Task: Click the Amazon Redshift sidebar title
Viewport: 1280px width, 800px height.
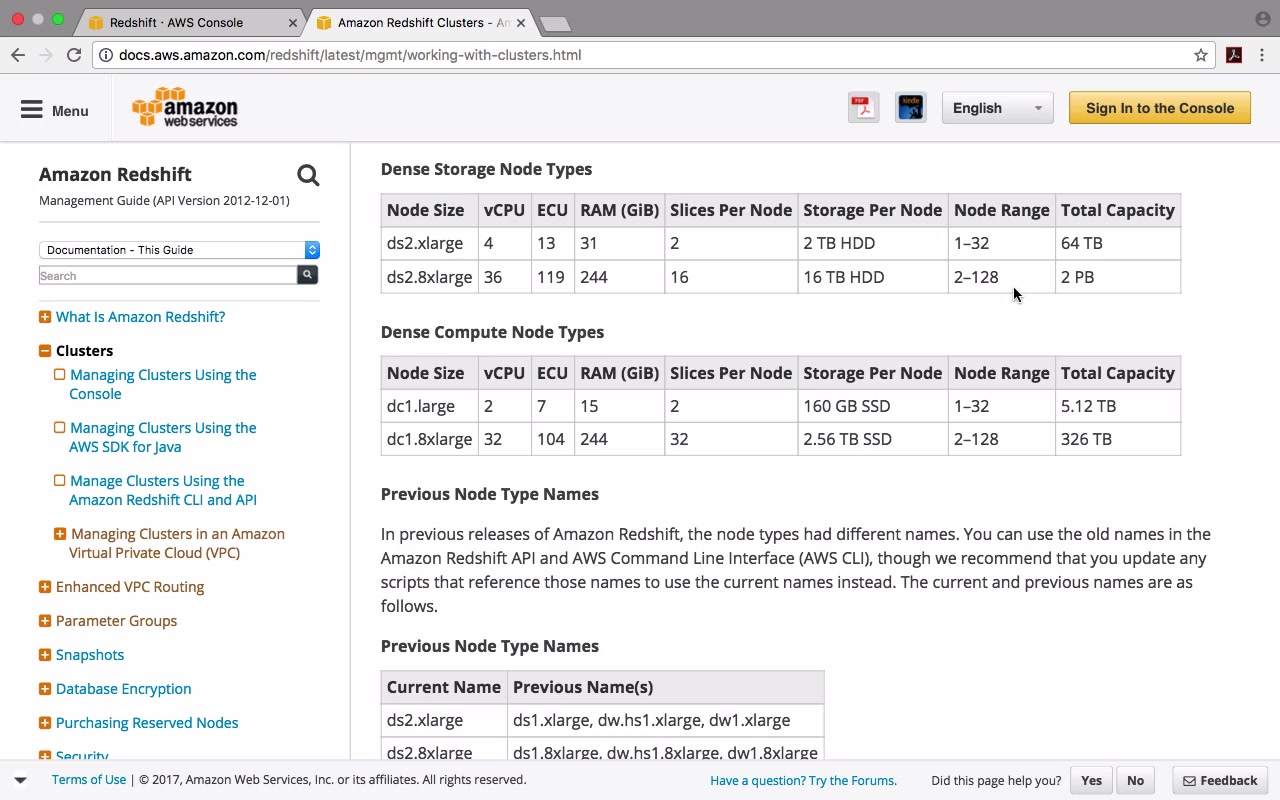Action: pos(115,174)
